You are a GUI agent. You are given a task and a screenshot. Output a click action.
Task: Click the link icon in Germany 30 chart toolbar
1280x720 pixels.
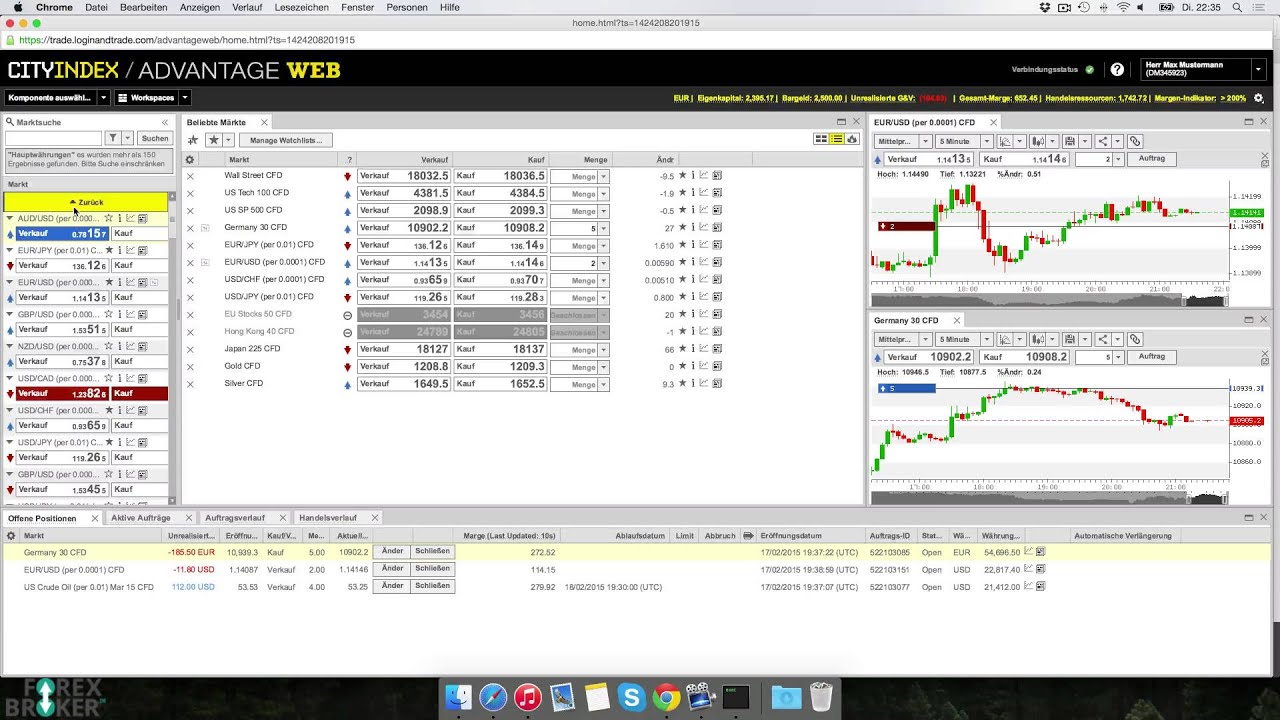pyautogui.click(x=1135, y=339)
